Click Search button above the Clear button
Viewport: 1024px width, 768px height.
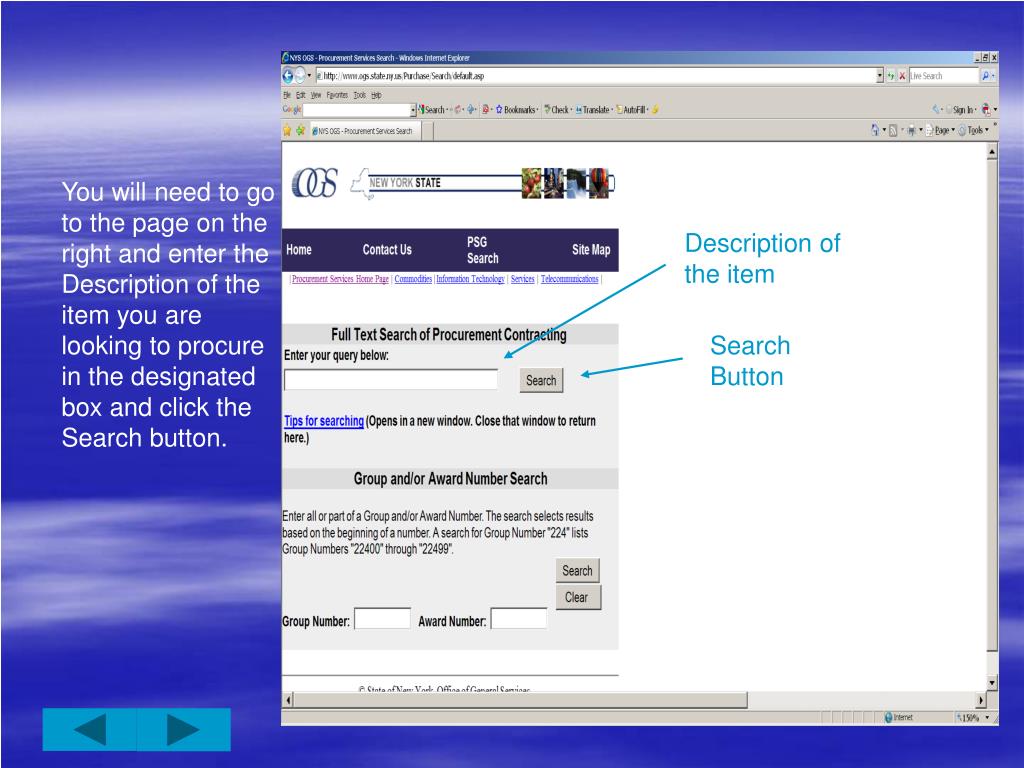click(577, 570)
